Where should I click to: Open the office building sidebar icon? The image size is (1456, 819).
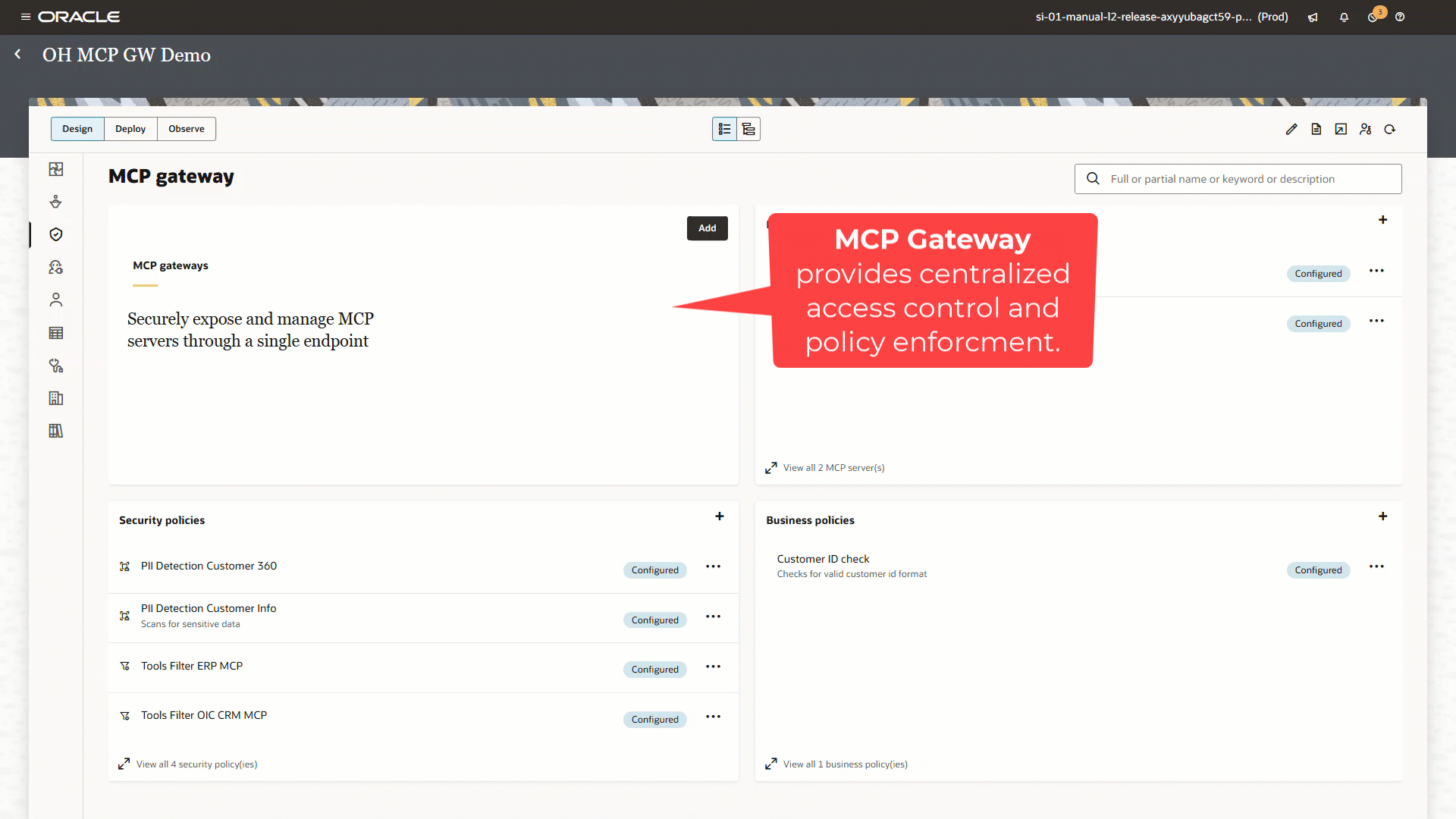[x=56, y=398]
